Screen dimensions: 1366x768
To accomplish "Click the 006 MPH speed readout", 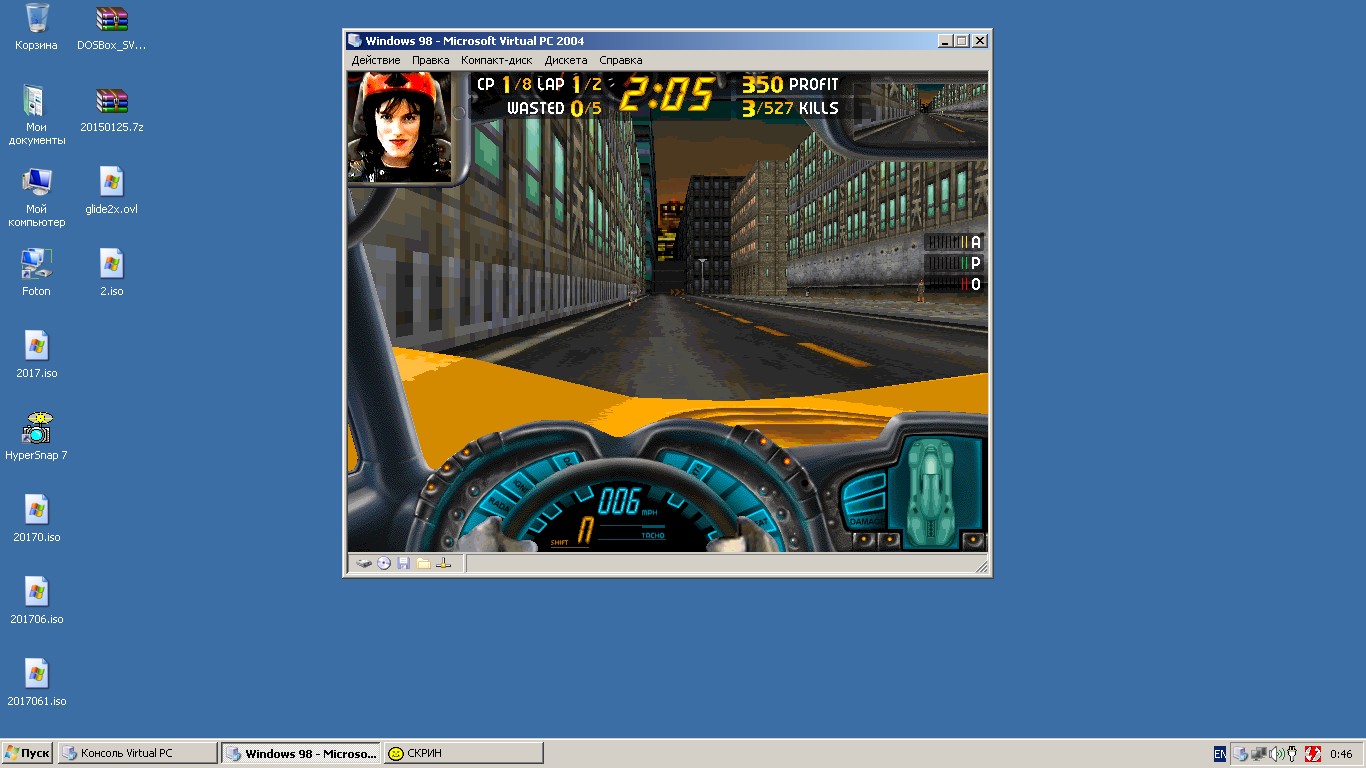I will pyautogui.click(x=626, y=501).
